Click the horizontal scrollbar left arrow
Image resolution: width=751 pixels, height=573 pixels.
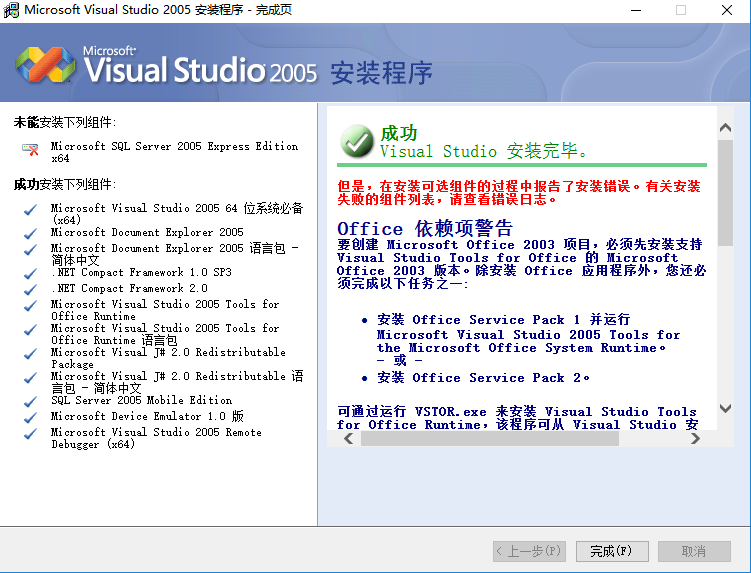tap(349, 438)
